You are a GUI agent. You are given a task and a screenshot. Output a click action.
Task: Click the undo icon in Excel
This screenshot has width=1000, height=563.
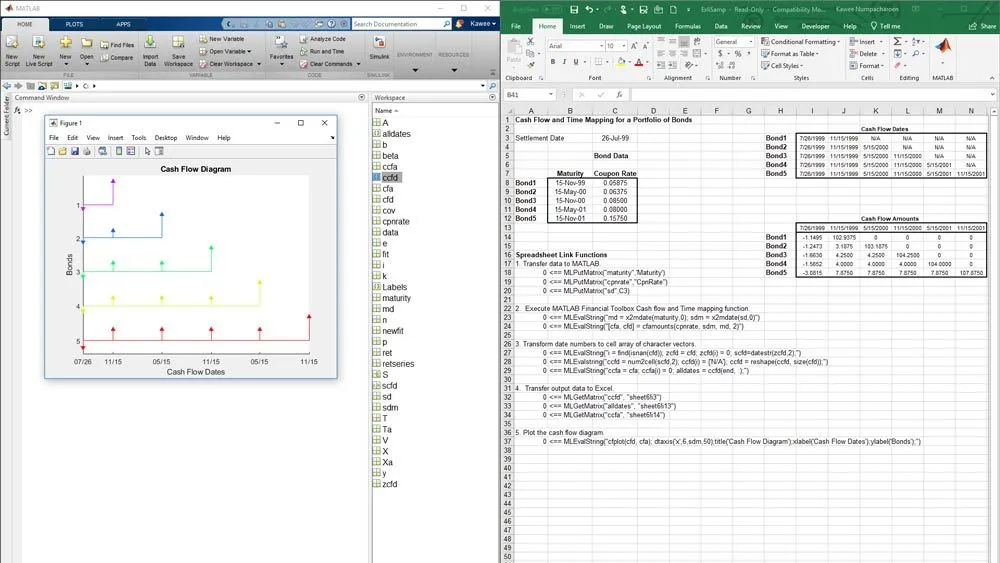pos(589,10)
